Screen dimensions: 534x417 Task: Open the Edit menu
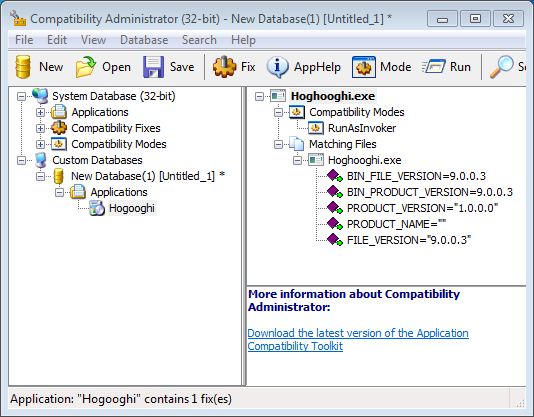[x=57, y=40]
